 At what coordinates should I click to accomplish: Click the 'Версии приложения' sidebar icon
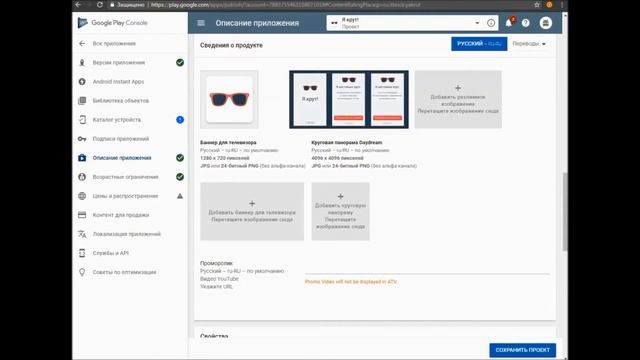coord(82,62)
